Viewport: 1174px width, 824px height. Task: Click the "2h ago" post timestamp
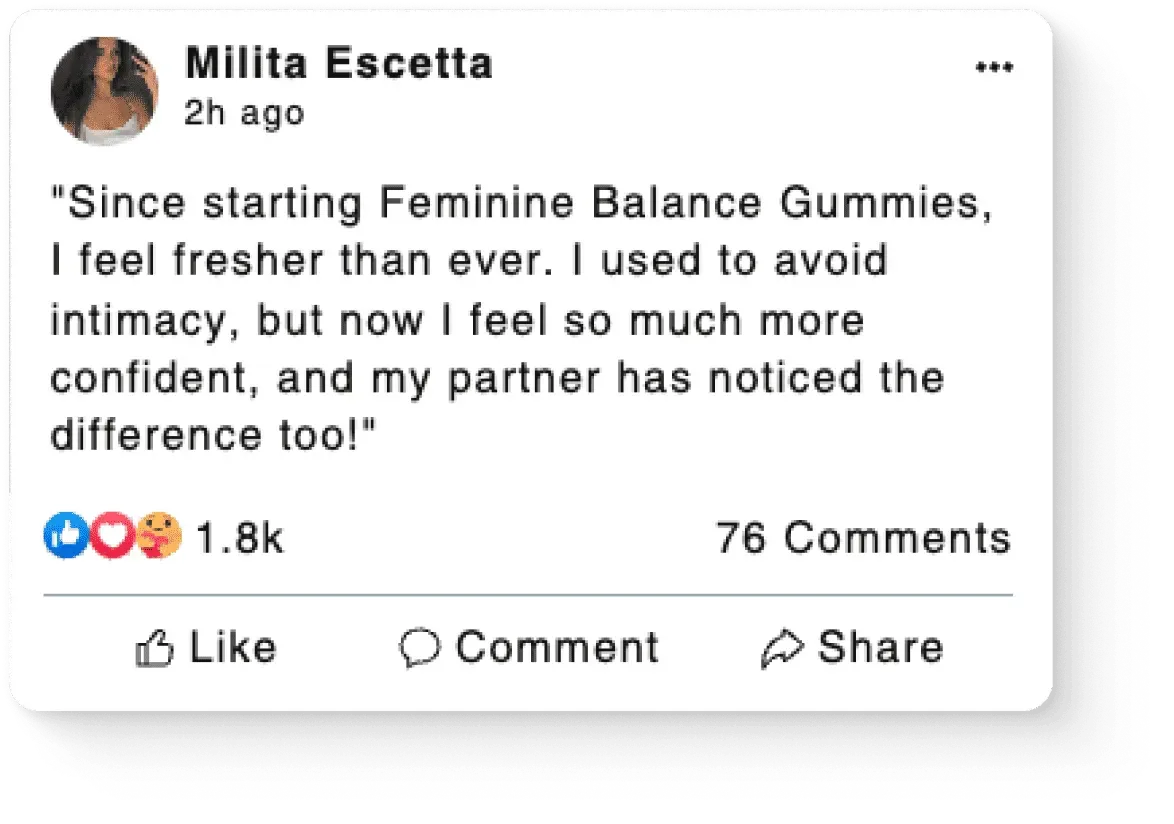pyautogui.click(x=243, y=113)
